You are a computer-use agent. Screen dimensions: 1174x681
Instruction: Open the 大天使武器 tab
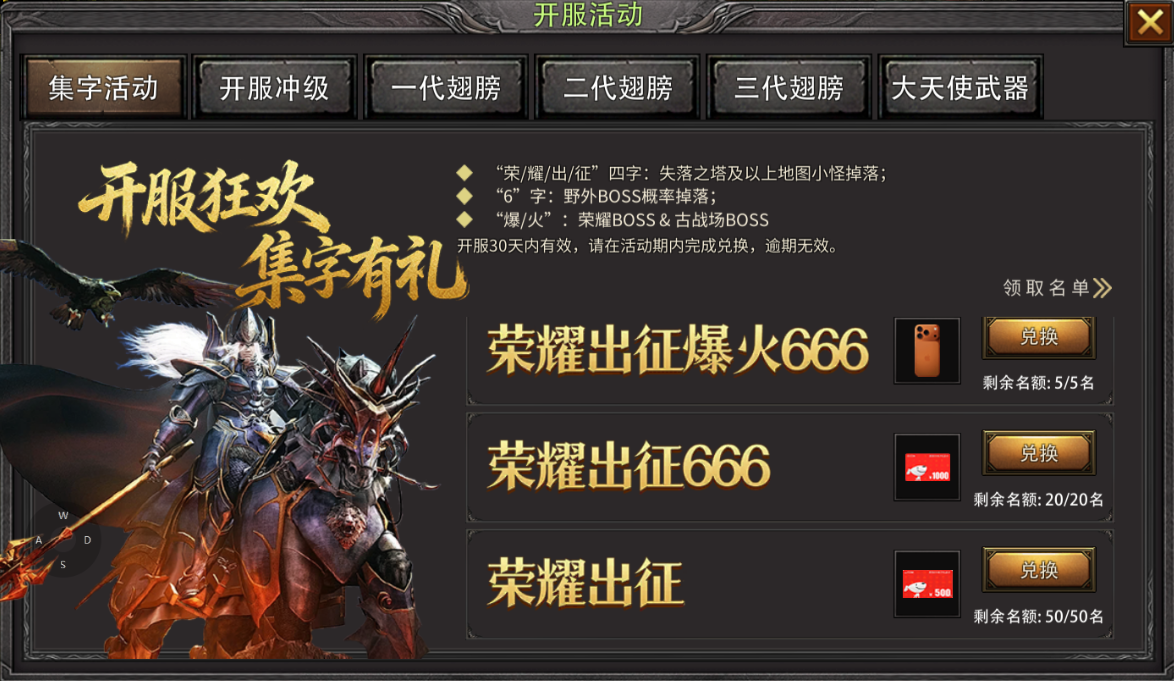pos(960,88)
